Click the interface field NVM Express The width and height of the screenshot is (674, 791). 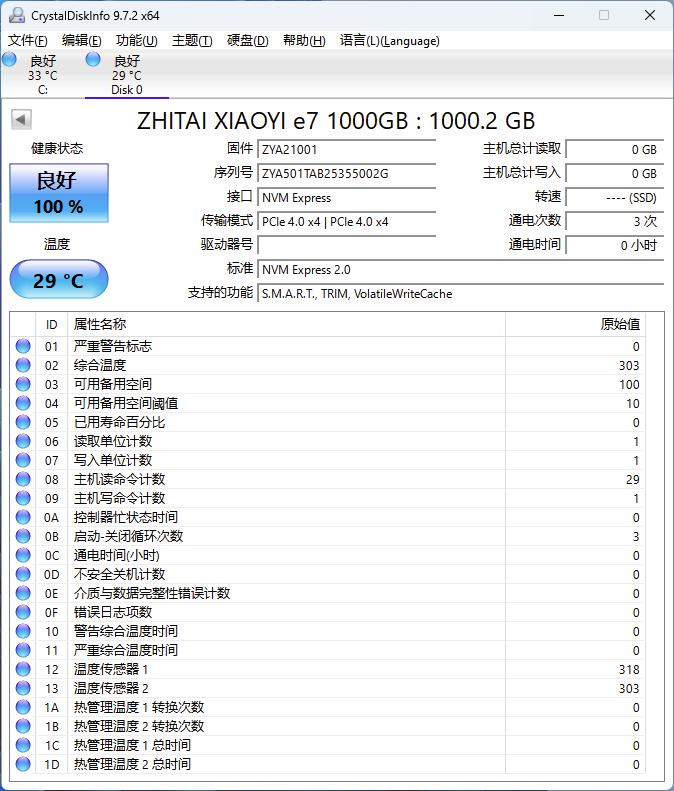pyautogui.click(x=347, y=198)
